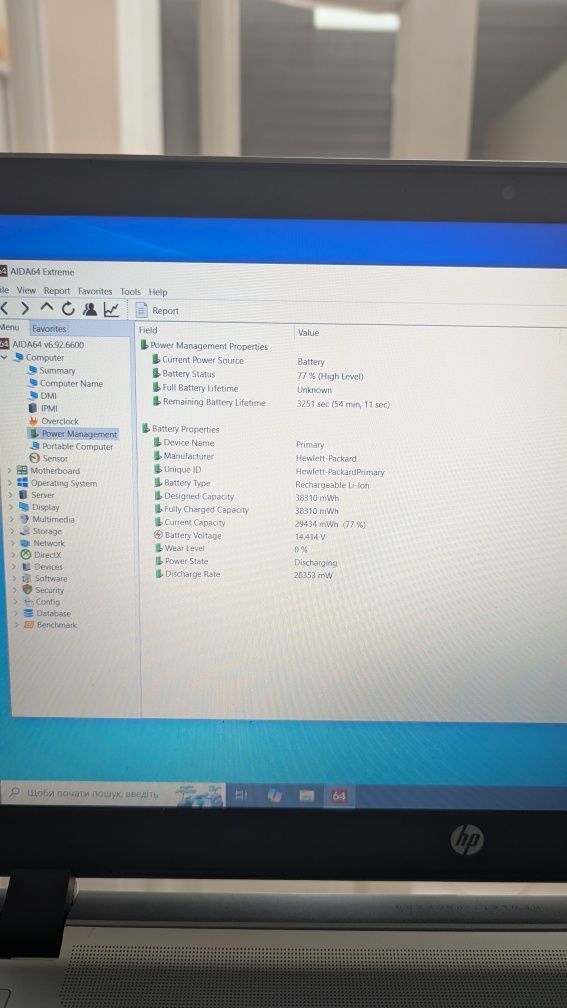Click the Battery Voltage row icon

click(158, 536)
